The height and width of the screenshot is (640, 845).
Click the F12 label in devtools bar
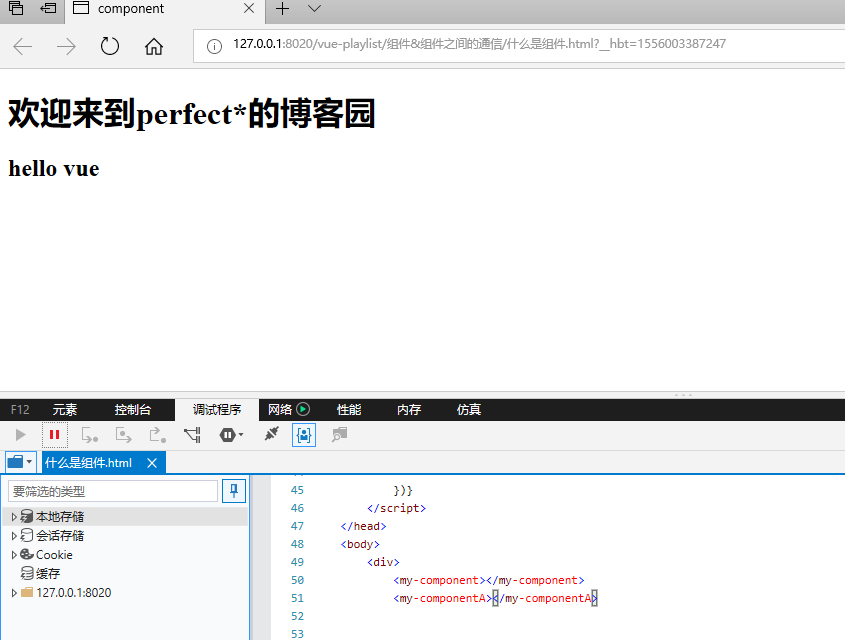tap(20, 410)
